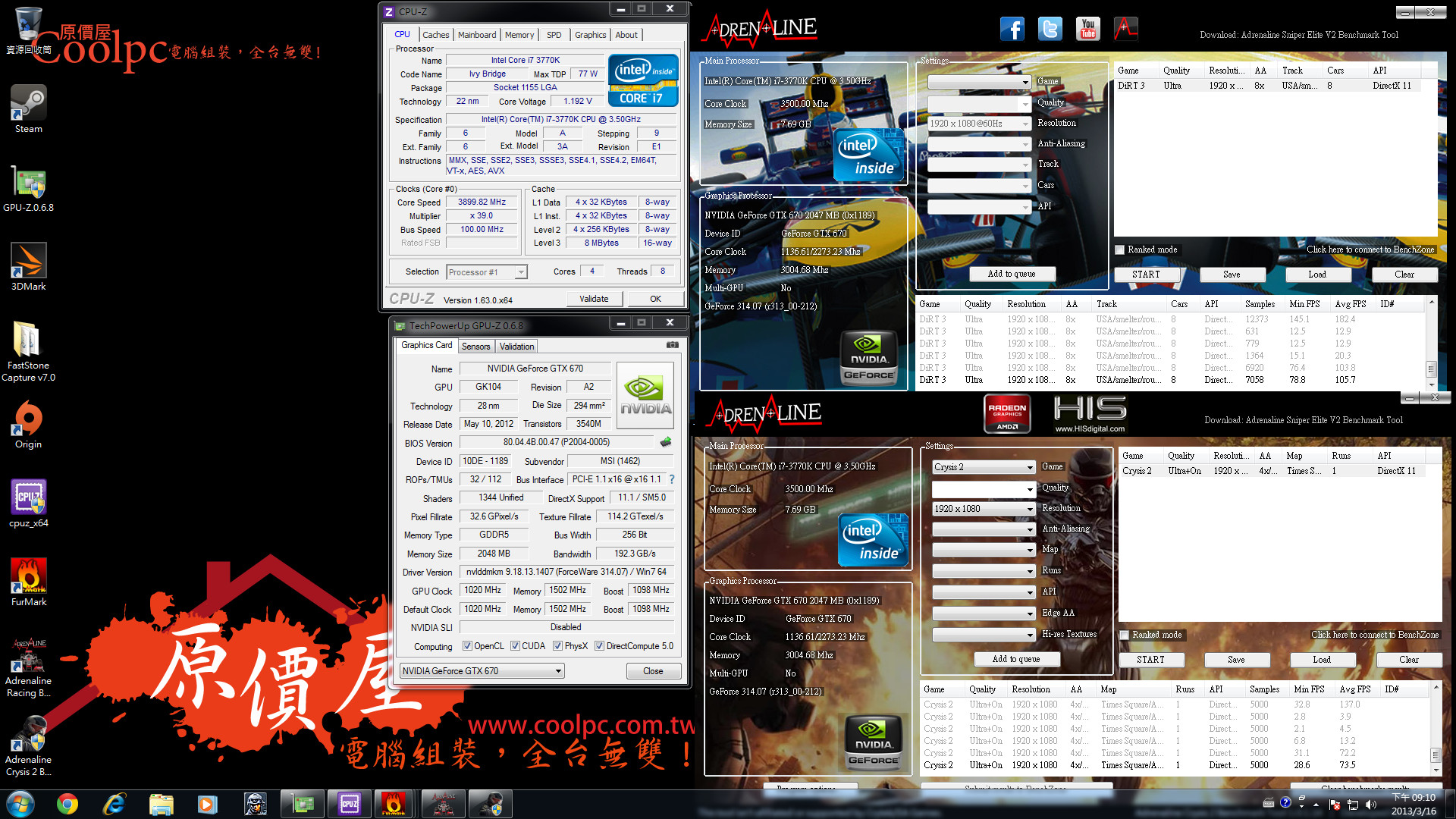Click GPU-Z camera screenshot icon
Screen dimensions: 1456x819
tap(672, 345)
